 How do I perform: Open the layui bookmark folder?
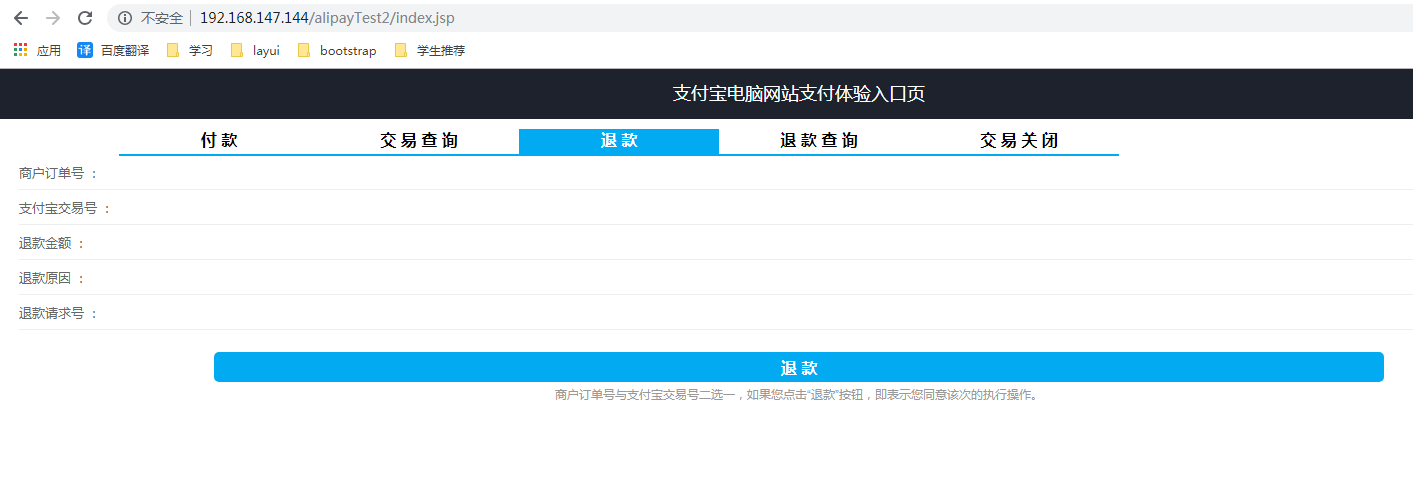click(x=255, y=50)
